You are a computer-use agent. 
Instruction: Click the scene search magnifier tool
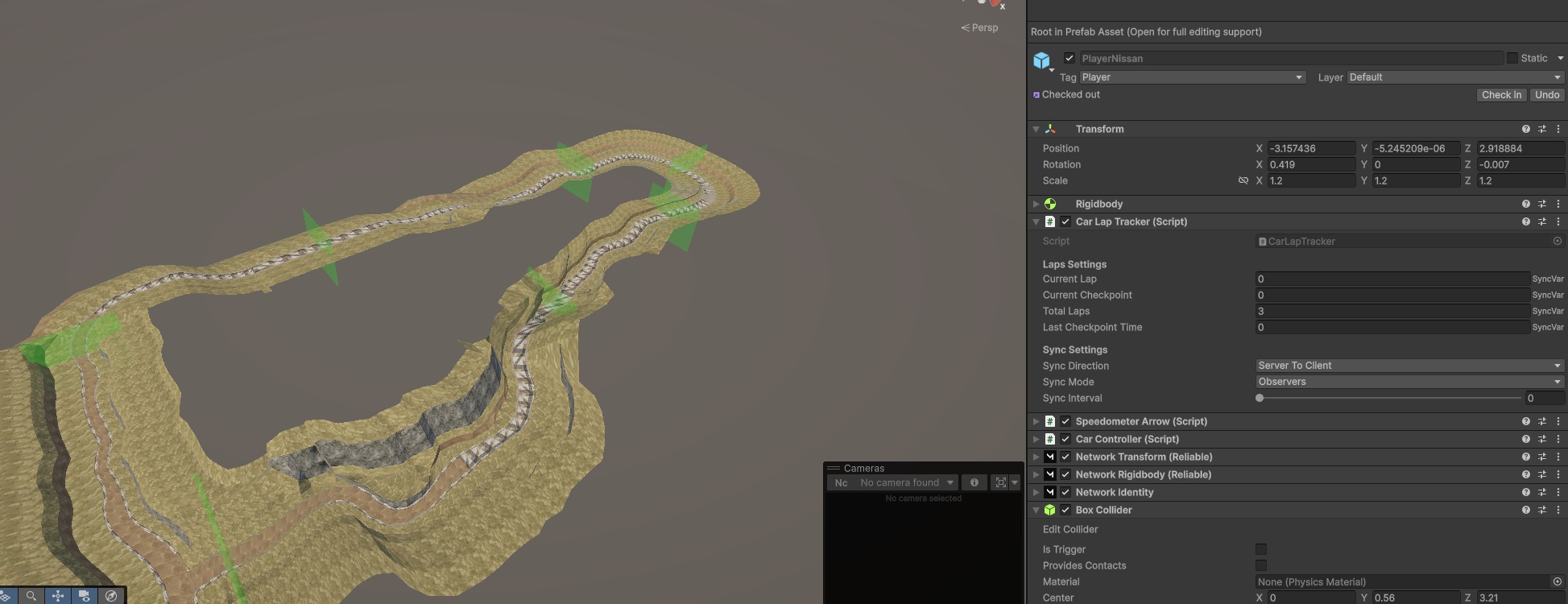pyautogui.click(x=31, y=596)
